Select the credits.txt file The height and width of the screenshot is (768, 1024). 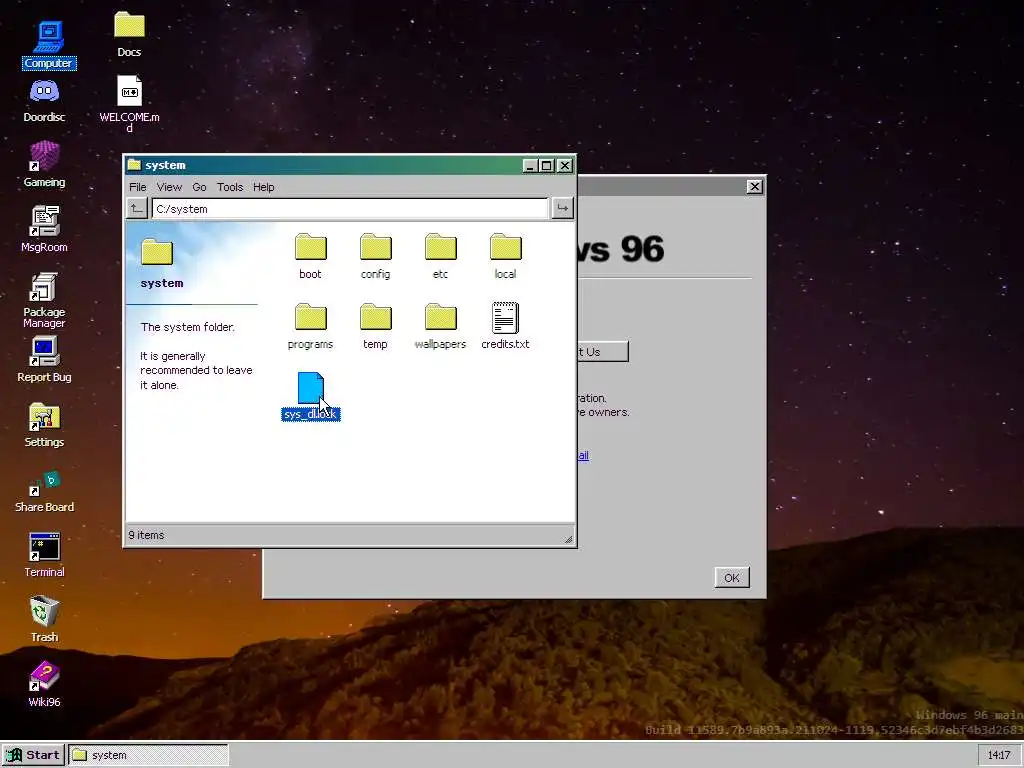[505, 326]
